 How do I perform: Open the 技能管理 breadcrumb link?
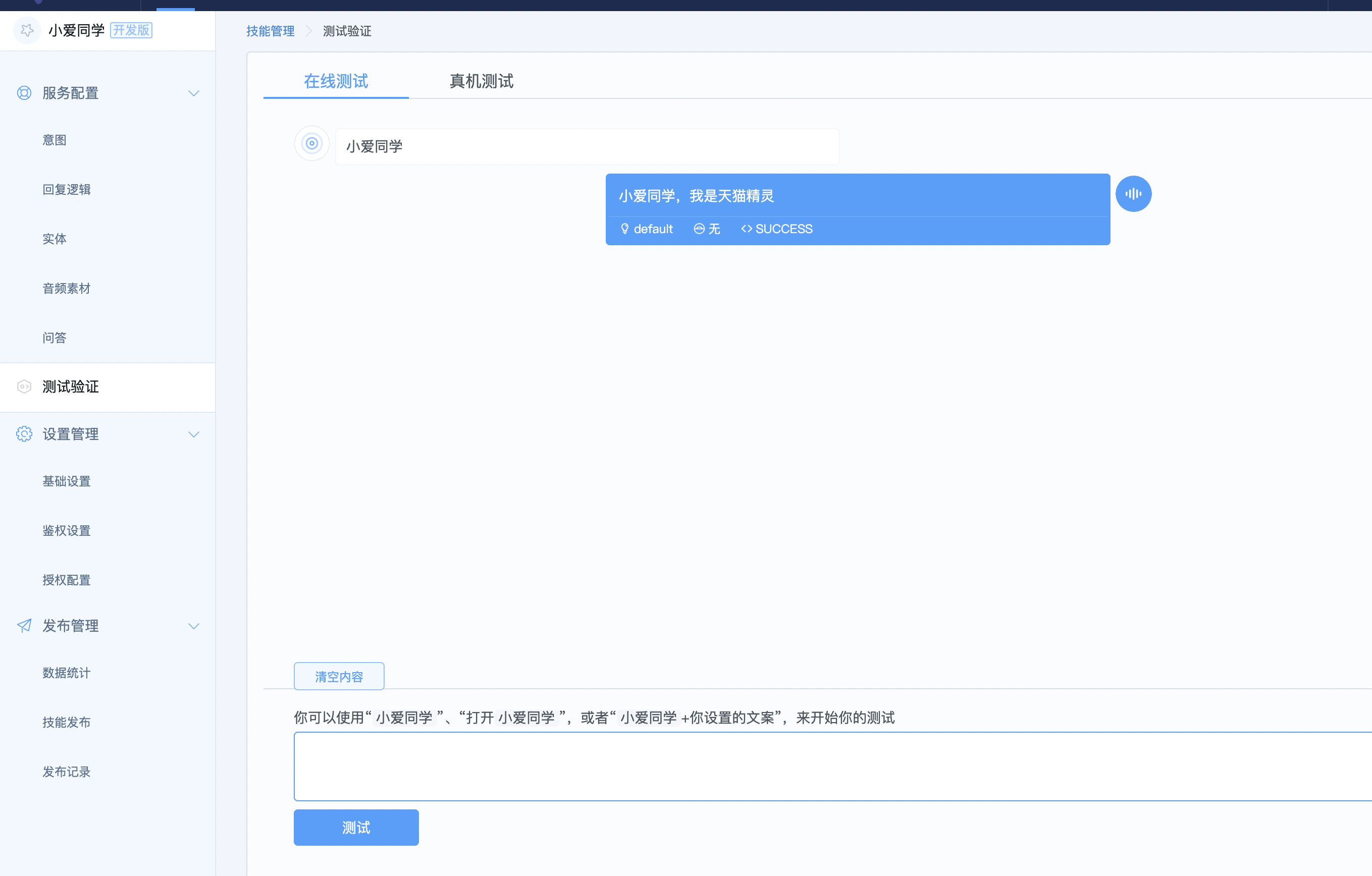pos(270,31)
